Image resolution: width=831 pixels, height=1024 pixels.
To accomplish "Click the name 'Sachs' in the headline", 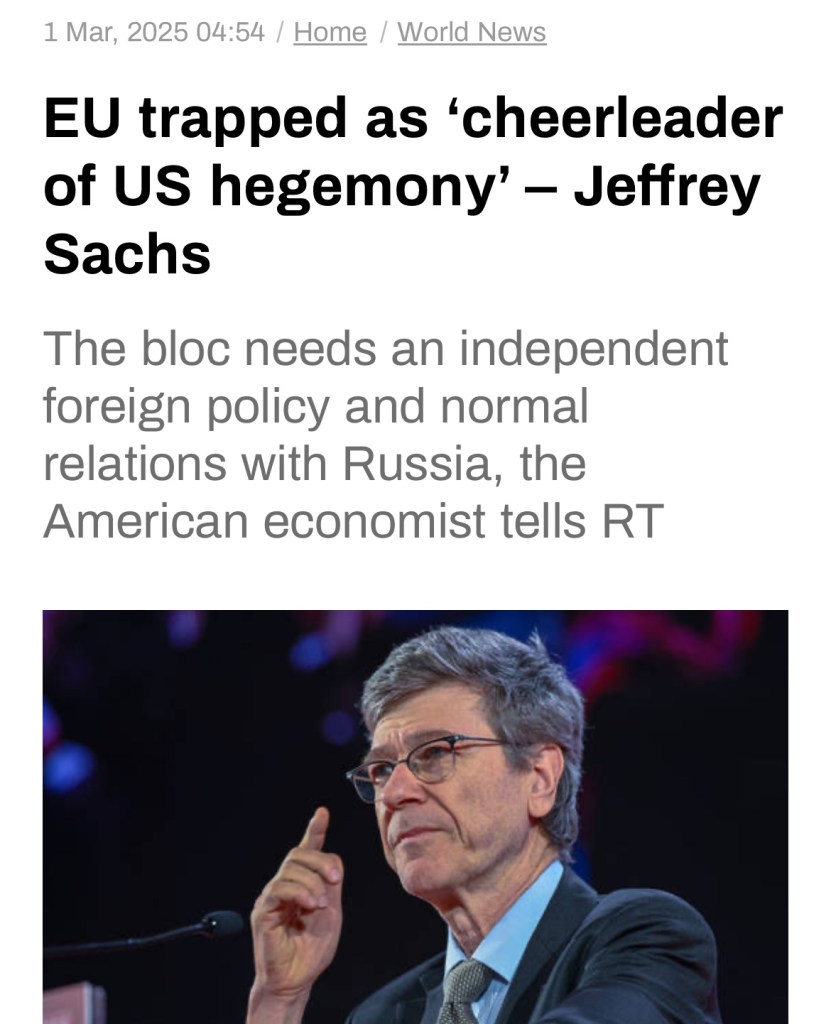I will pos(127,254).
